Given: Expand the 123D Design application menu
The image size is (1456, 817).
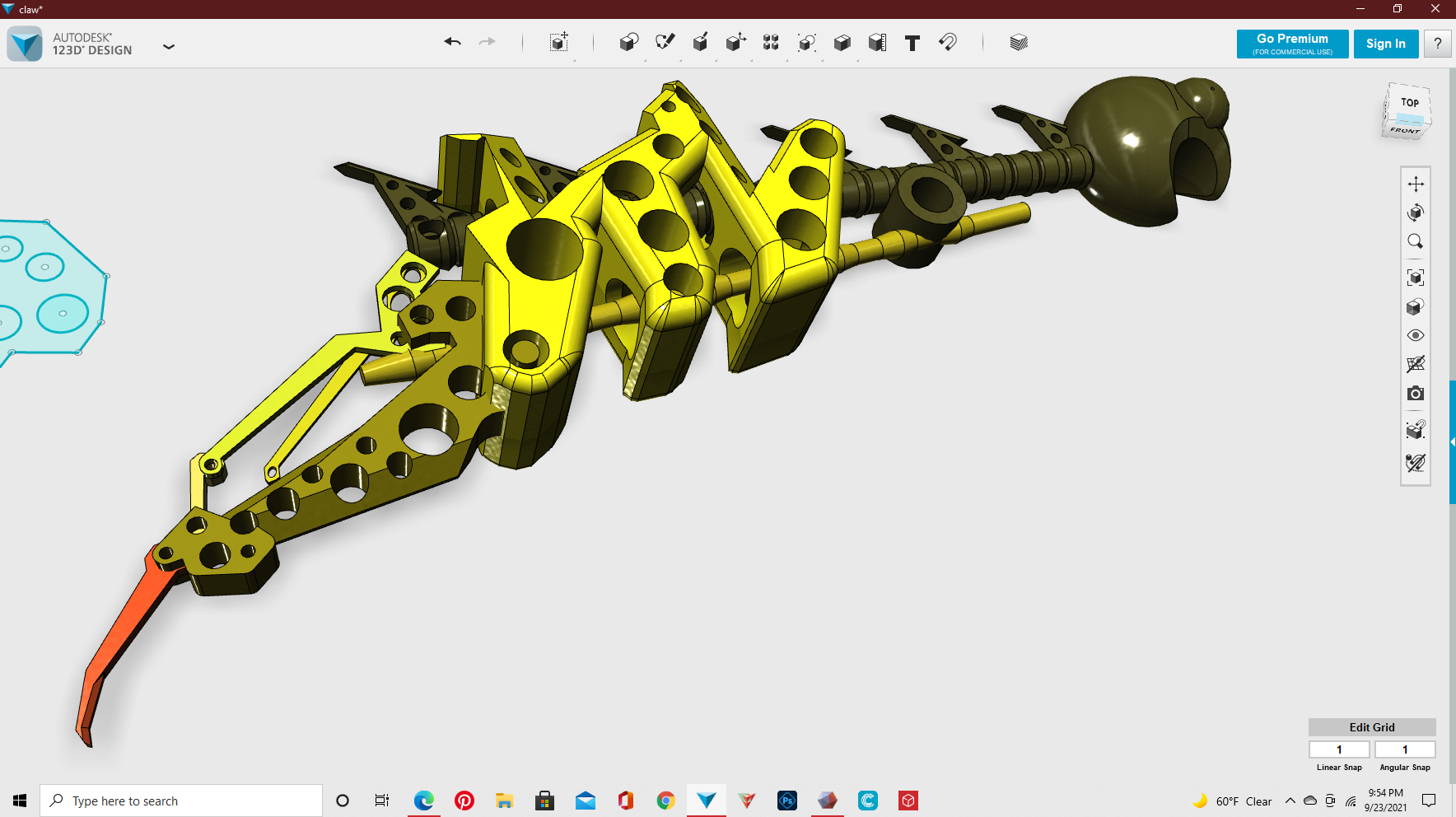Looking at the screenshot, I should pyautogui.click(x=169, y=47).
